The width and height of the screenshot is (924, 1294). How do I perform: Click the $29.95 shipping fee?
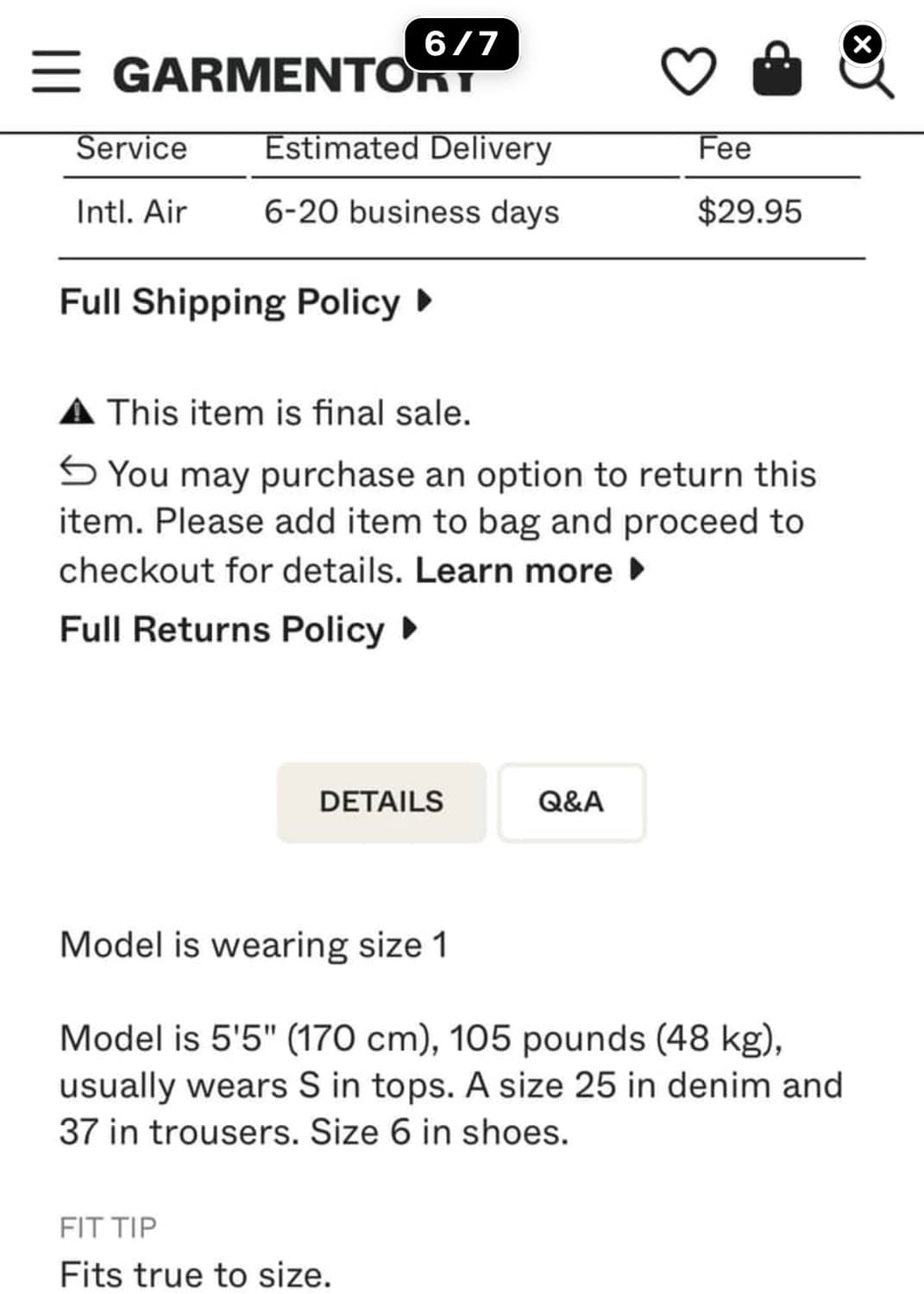click(749, 211)
